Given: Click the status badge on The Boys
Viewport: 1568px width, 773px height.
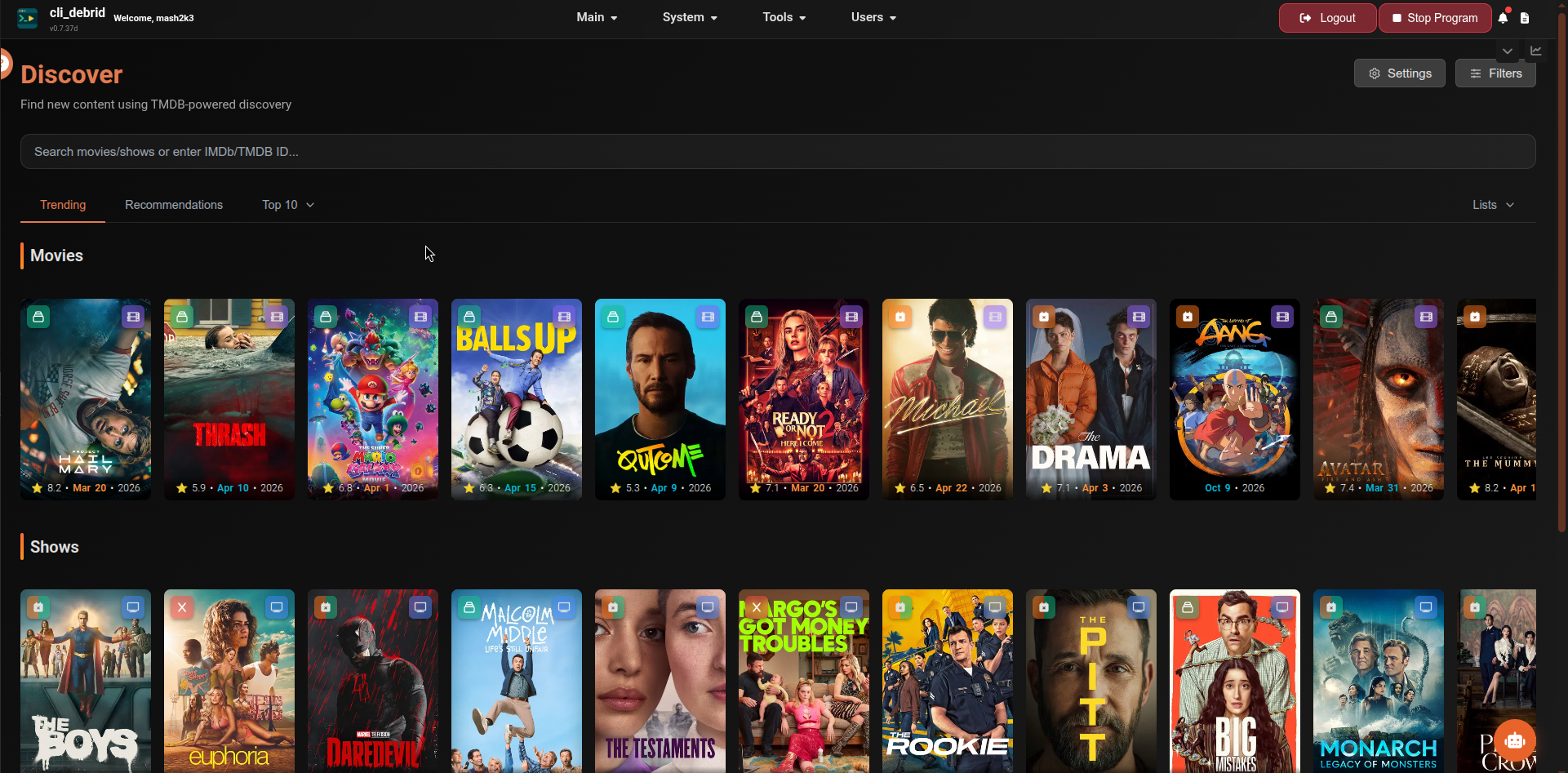Looking at the screenshot, I should pos(38,607).
